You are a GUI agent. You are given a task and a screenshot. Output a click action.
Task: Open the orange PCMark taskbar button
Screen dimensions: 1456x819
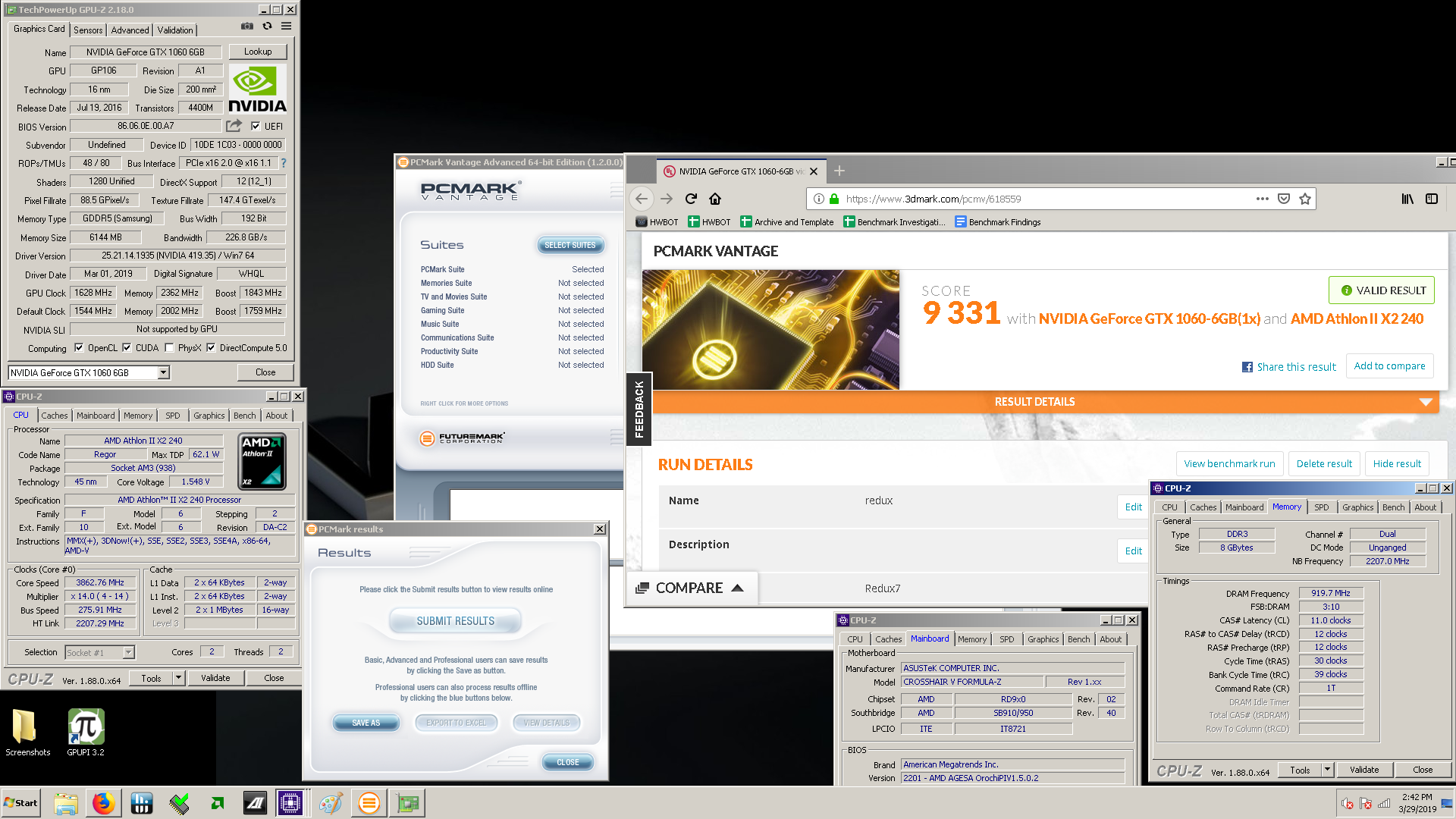[x=369, y=803]
